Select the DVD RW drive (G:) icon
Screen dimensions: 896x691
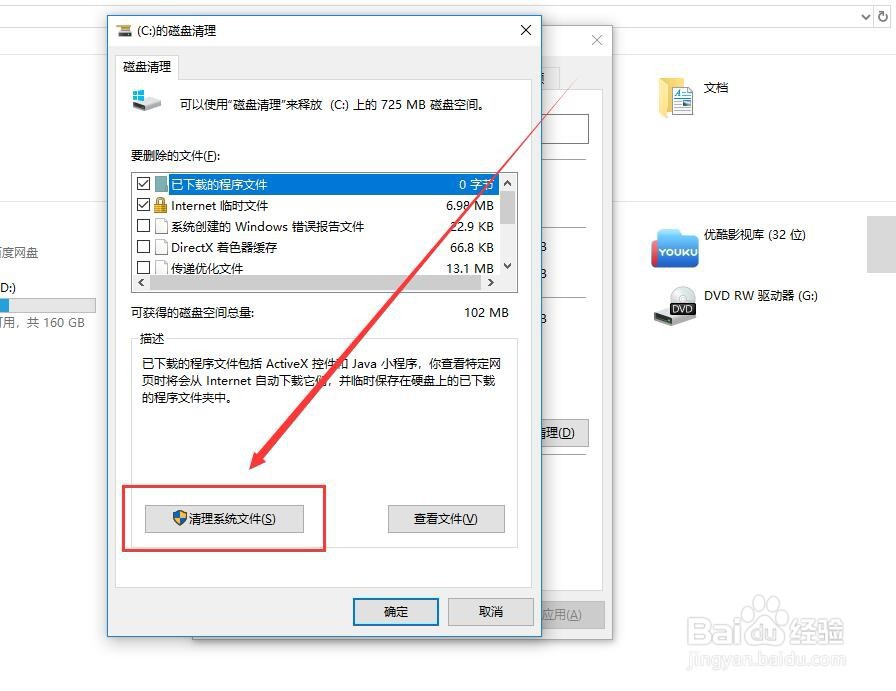[675, 306]
